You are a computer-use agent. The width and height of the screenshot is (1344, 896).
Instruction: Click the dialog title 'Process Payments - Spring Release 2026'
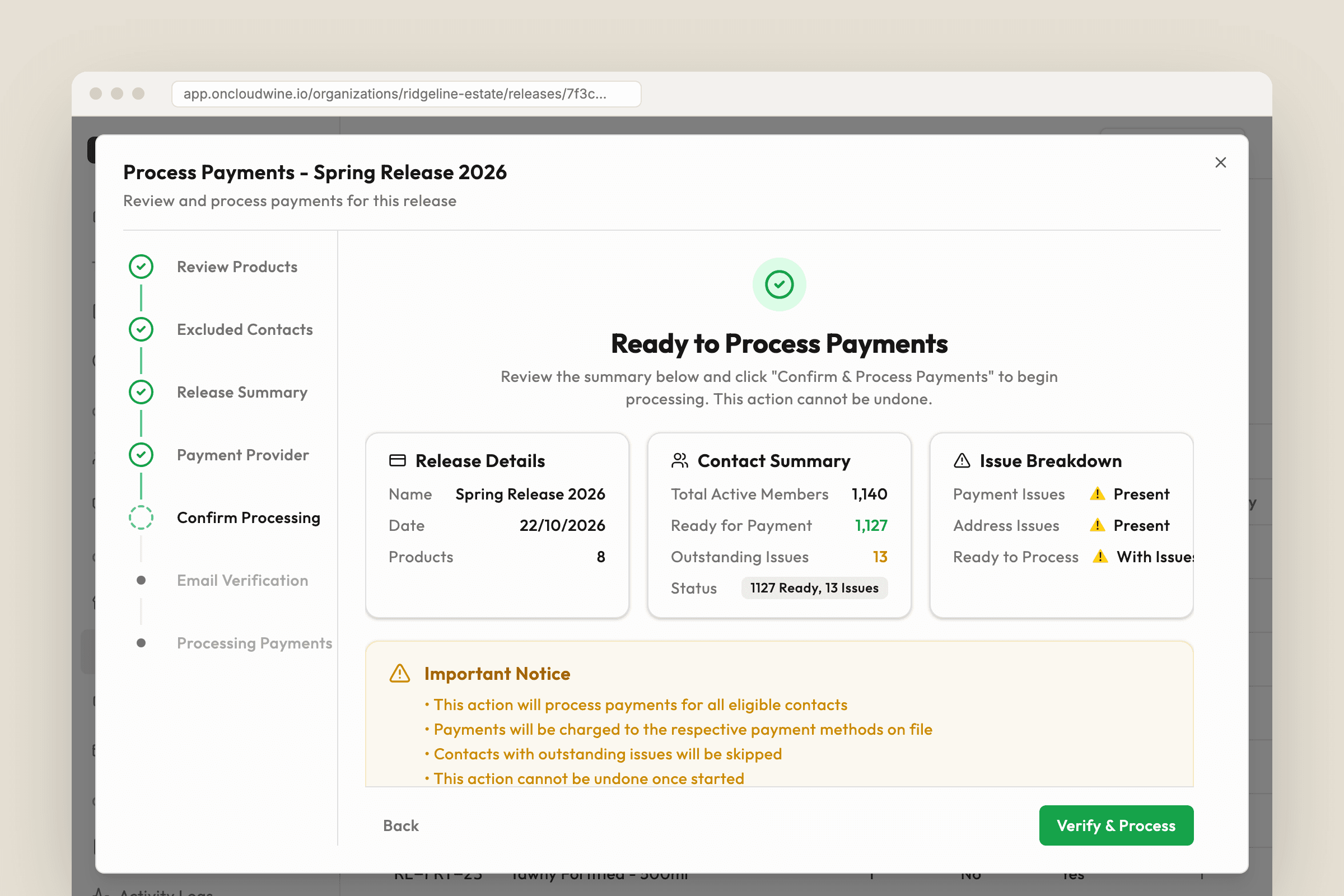click(315, 172)
